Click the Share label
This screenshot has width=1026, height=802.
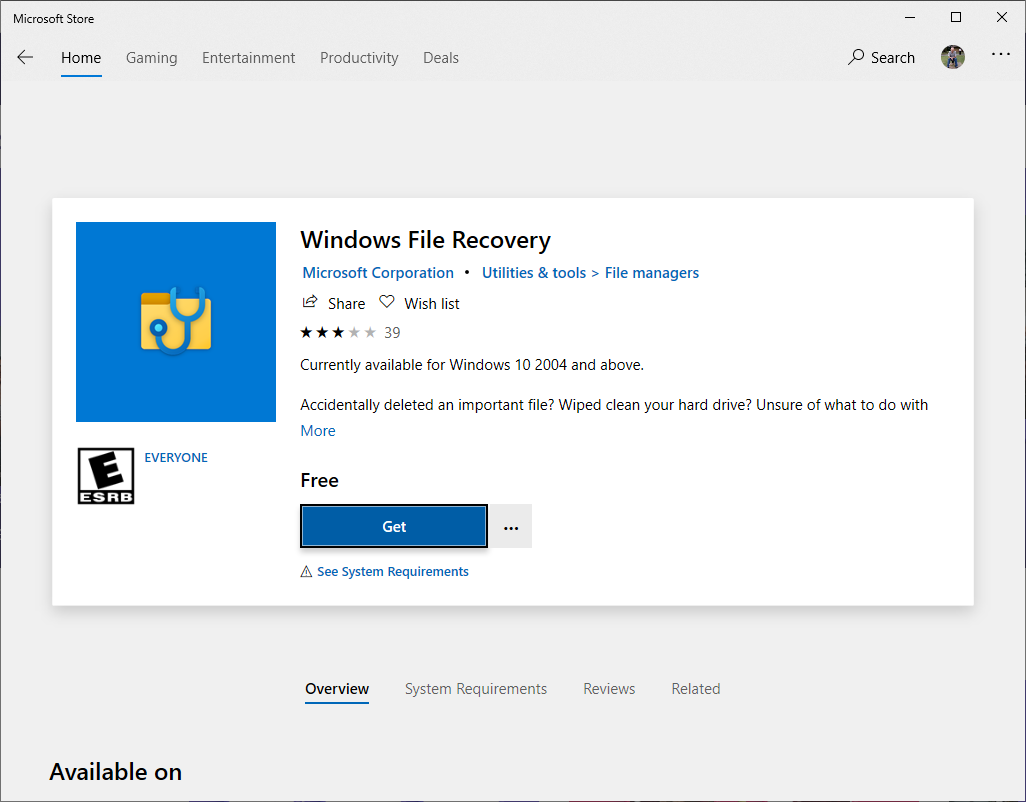347,304
